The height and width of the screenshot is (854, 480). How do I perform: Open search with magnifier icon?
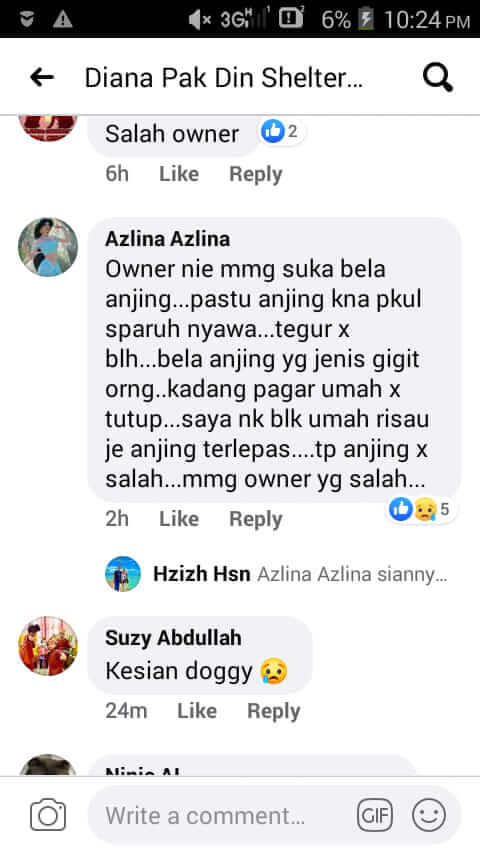[438, 78]
